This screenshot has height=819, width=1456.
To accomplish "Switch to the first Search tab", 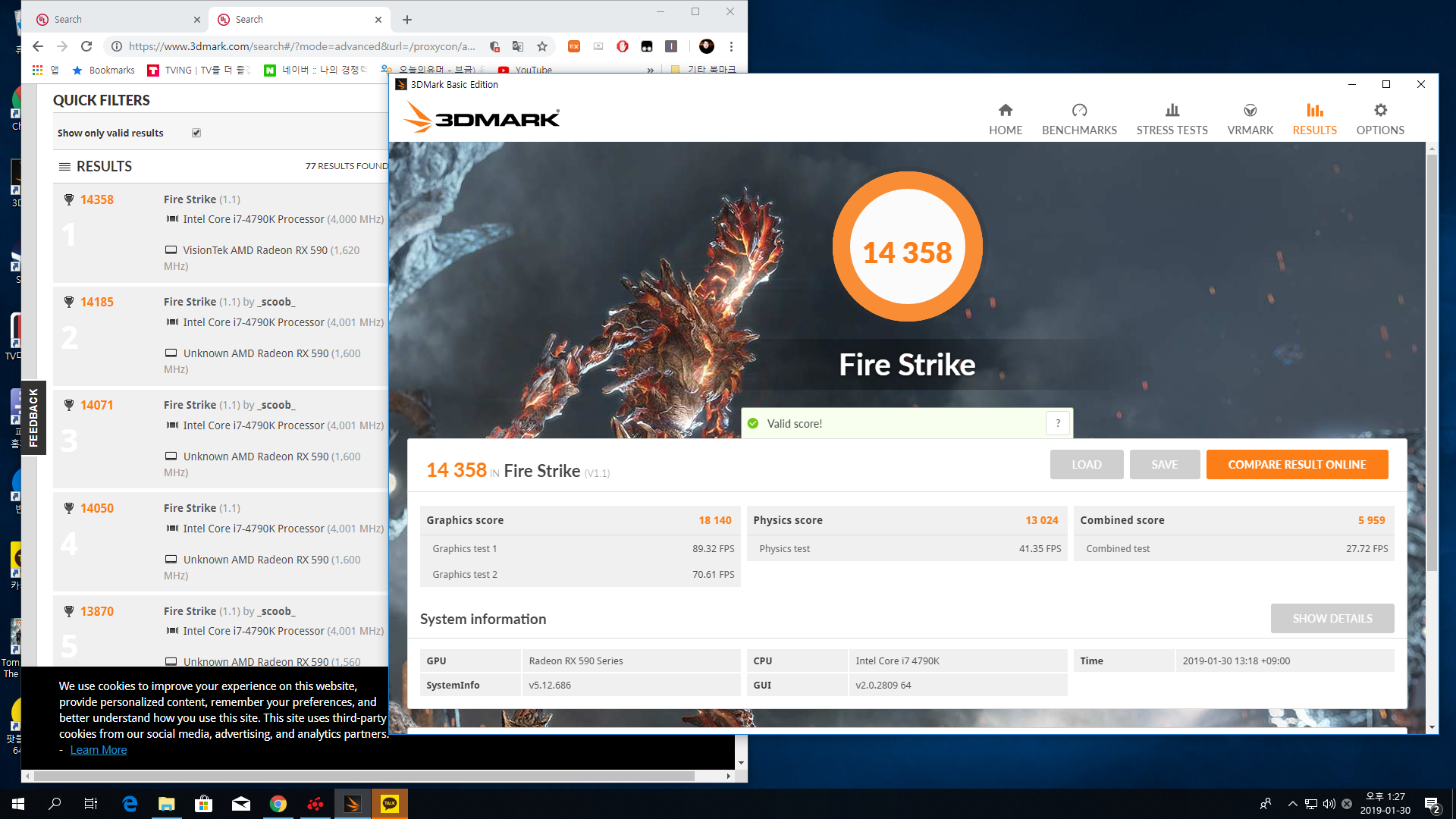I will pos(118,20).
